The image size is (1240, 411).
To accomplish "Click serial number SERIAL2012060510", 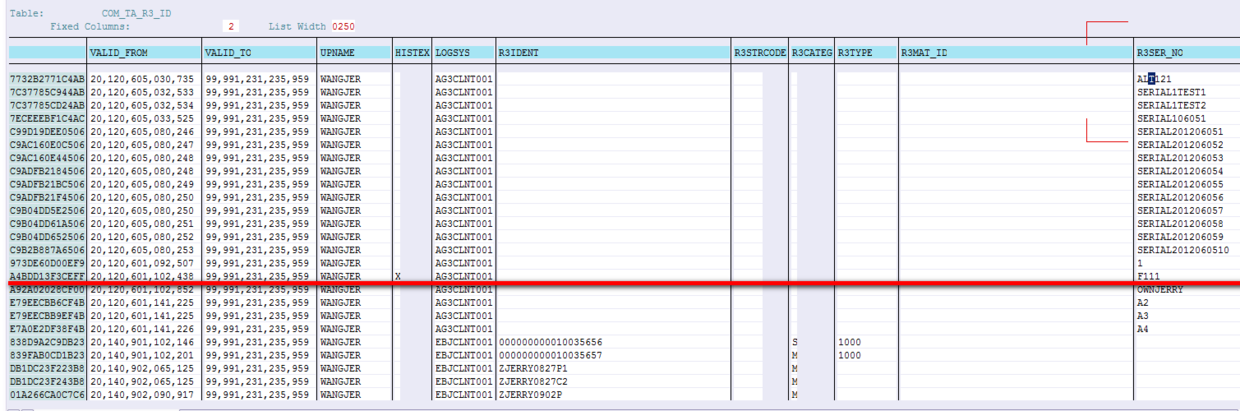I will (x=1183, y=250).
